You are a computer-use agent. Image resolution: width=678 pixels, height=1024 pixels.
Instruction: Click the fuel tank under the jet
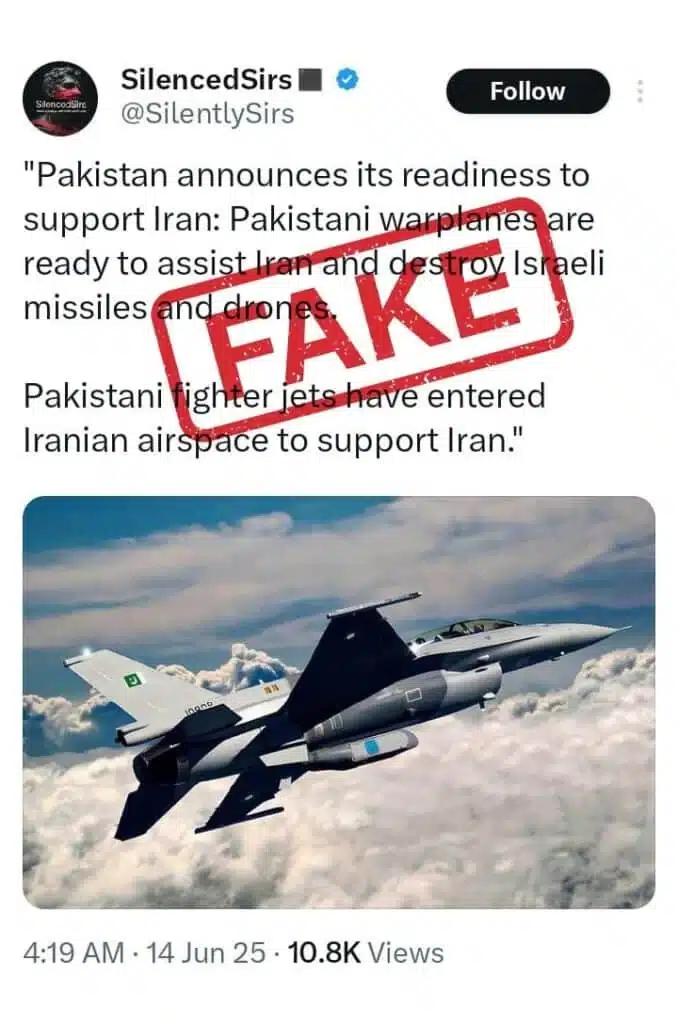(x=363, y=747)
